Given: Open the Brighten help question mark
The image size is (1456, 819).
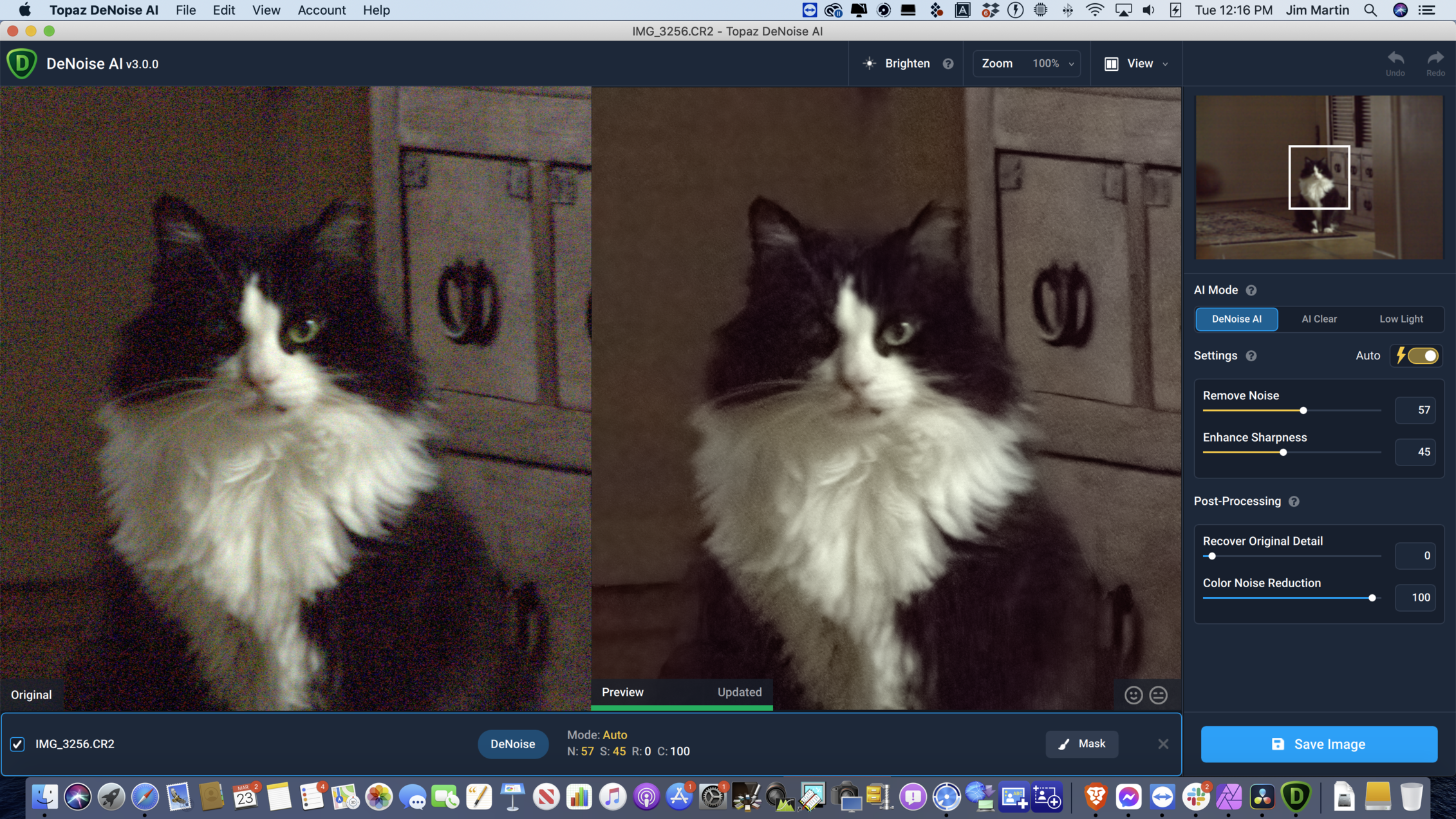Looking at the screenshot, I should [948, 64].
